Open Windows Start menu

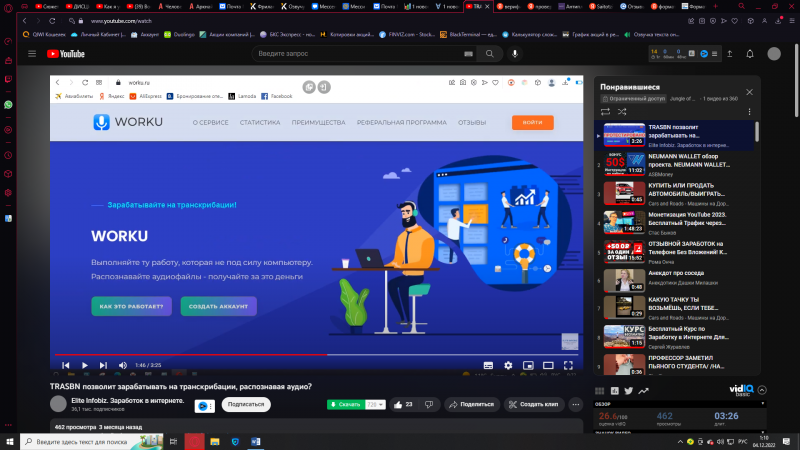coord(10,441)
